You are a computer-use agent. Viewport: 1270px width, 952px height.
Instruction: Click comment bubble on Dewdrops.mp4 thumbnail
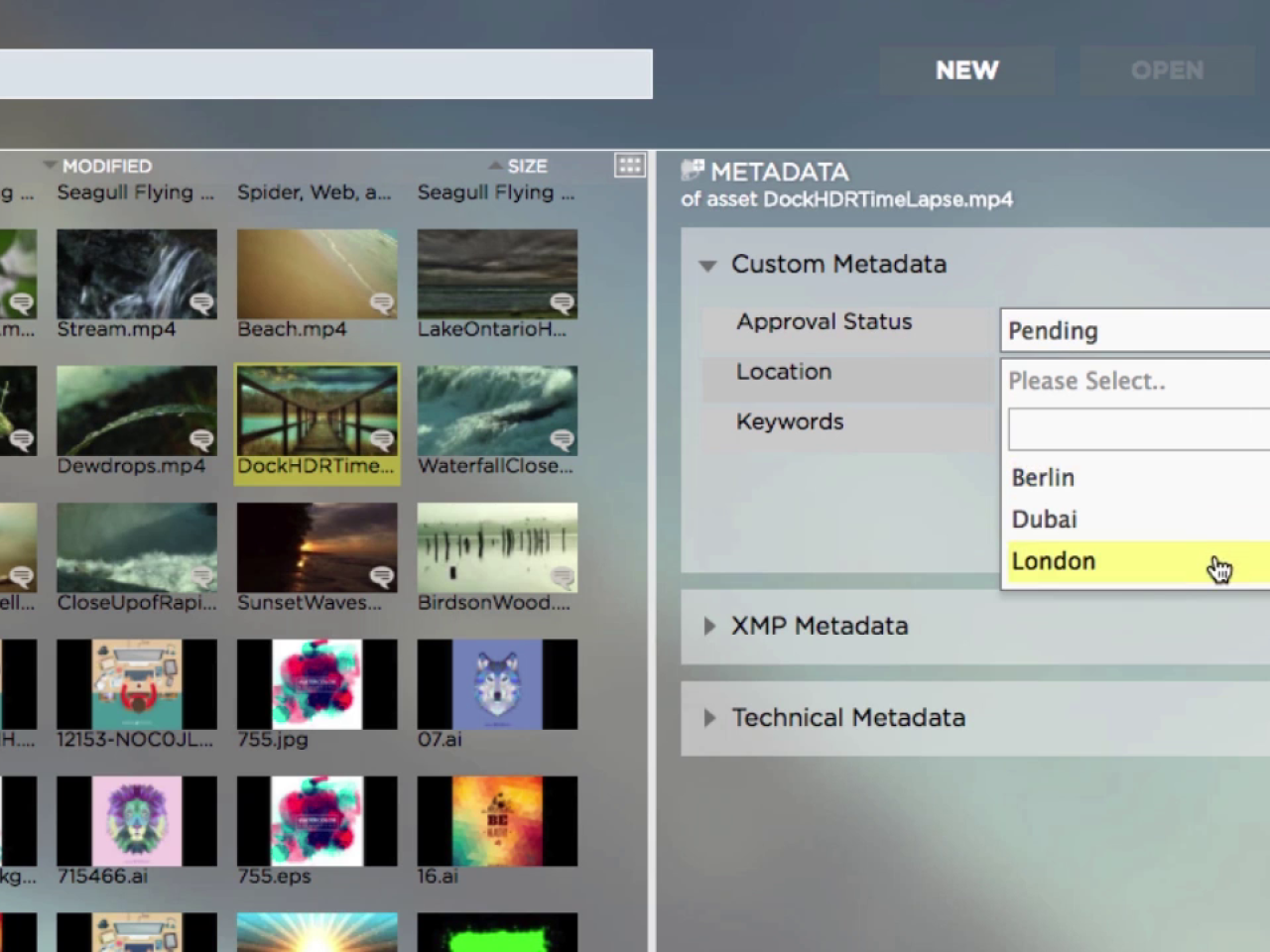point(202,440)
